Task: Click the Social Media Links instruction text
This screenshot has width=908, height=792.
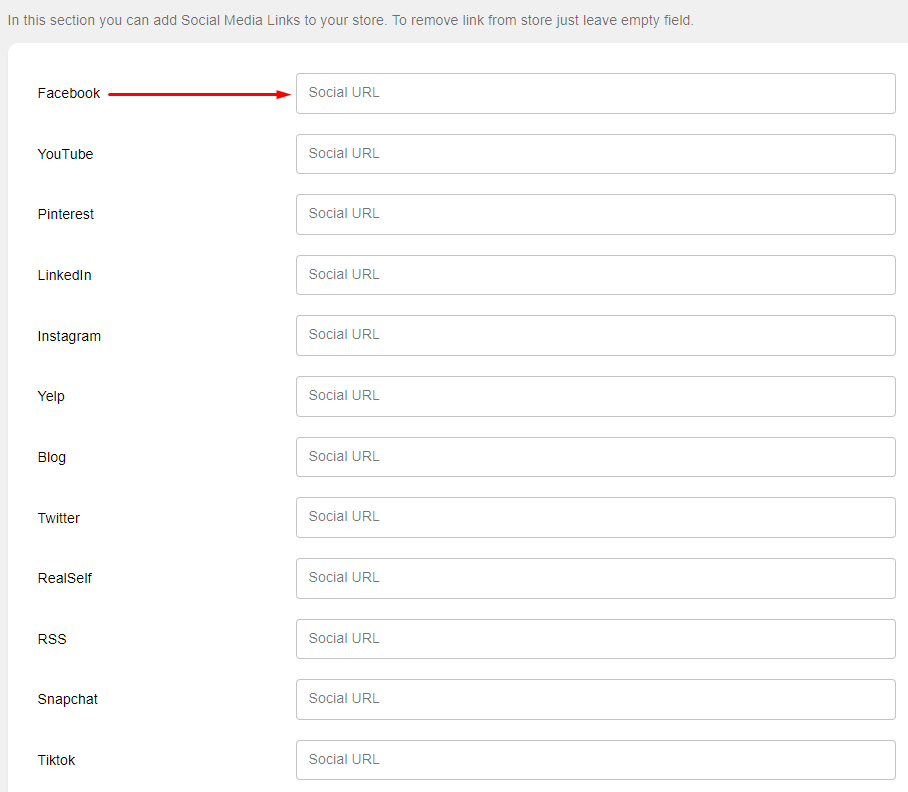Action: coord(350,20)
